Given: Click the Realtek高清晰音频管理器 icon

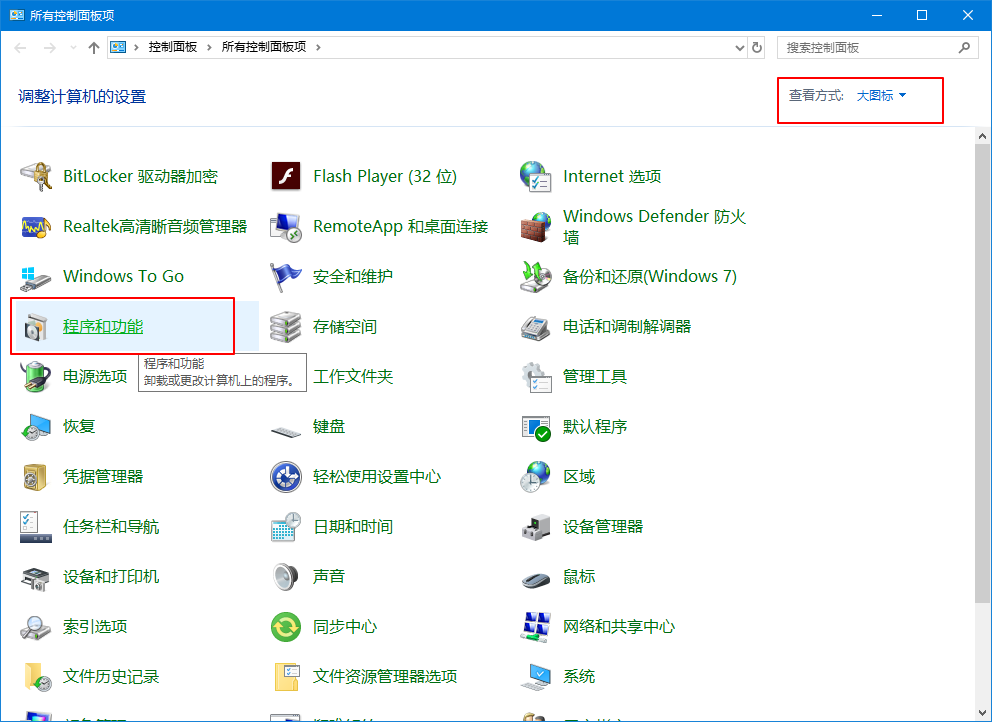Looking at the screenshot, I should 36,227.
